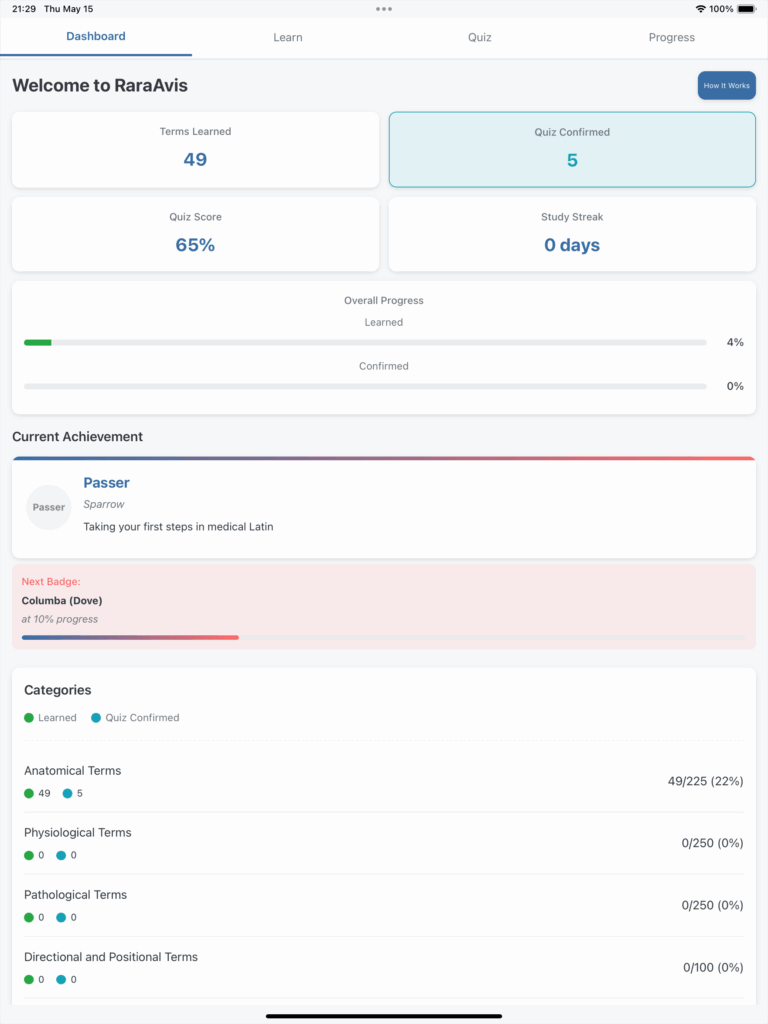Image resolution: width=768 pixels, height=1024 pixels.
Task: Click teal dot under Pathological Terms
Action: [x=61, y=918]
